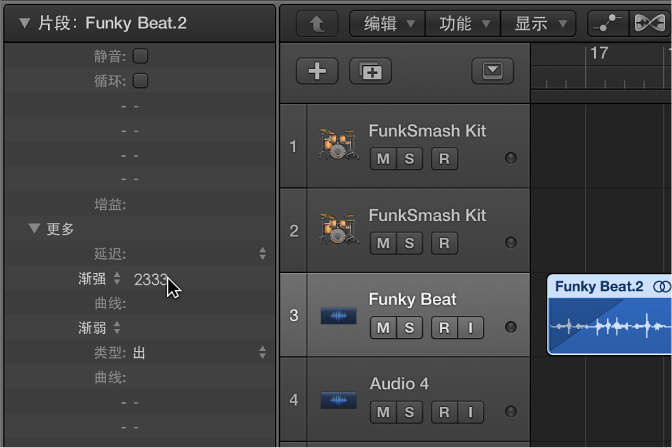Screen dimensions: 672x448
Task: Click waveform icon on Funky Beat track
Action: 338,315
